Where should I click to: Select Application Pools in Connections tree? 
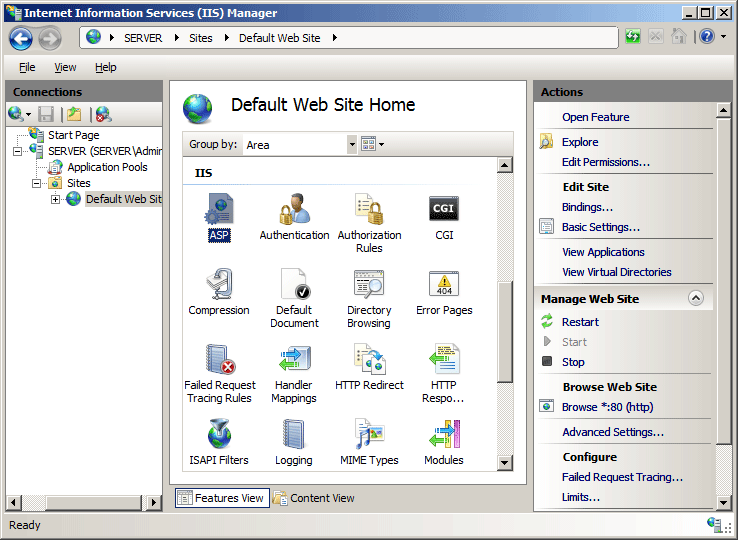point(107,167)
